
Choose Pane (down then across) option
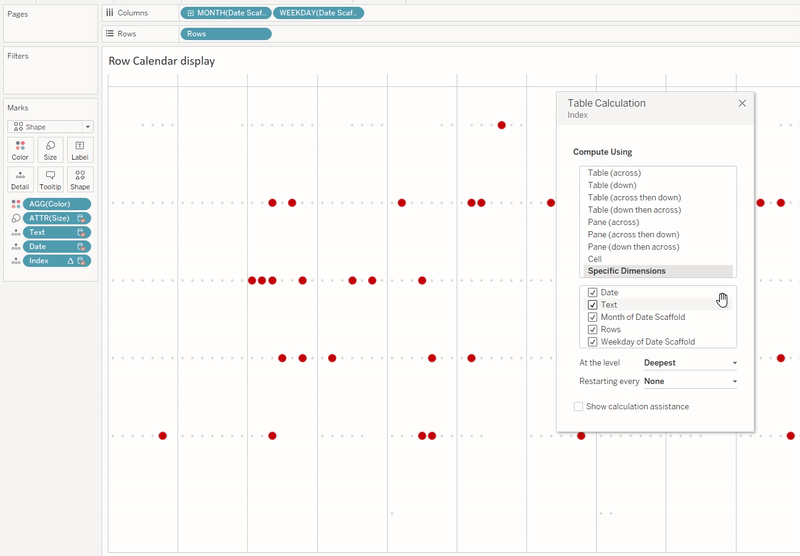click(x=633, y=247)
